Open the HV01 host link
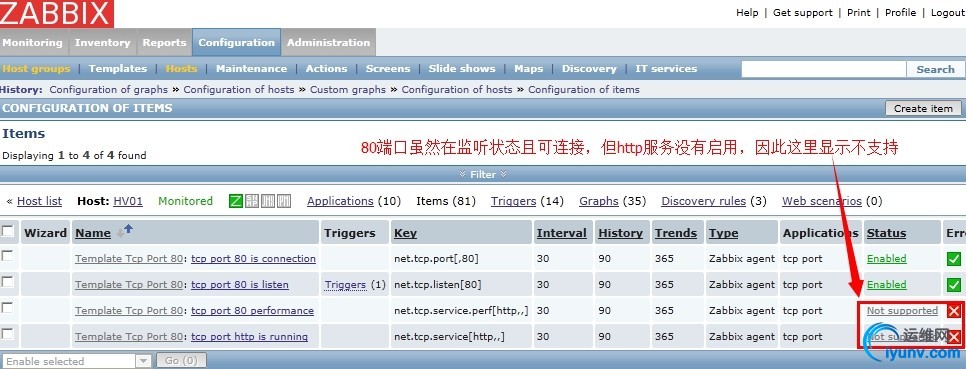Screen dimensions: 966x369 (x=128, y=201)
